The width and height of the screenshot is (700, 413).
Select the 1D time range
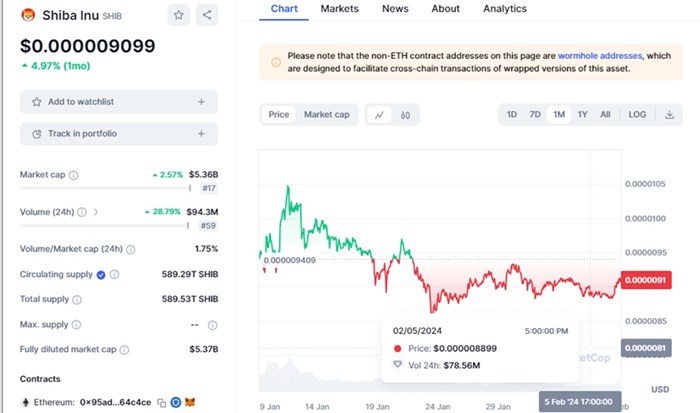click(512, 115)
